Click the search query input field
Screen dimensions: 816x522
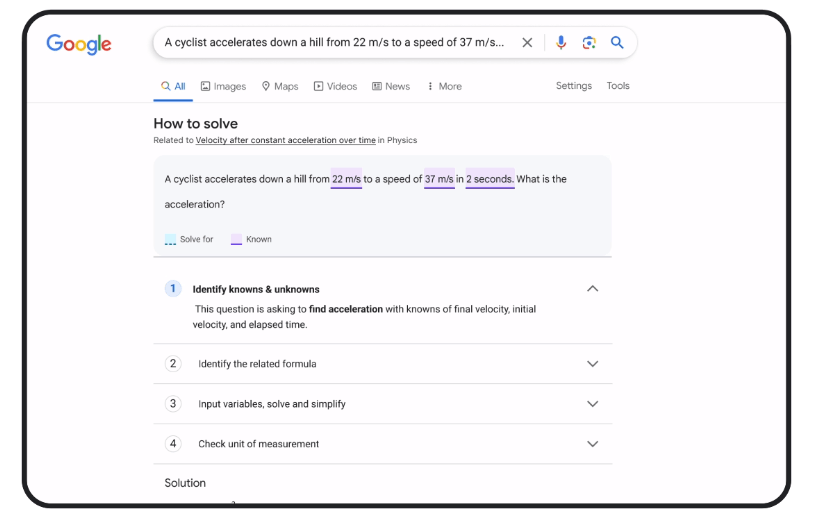coord(334,43)
